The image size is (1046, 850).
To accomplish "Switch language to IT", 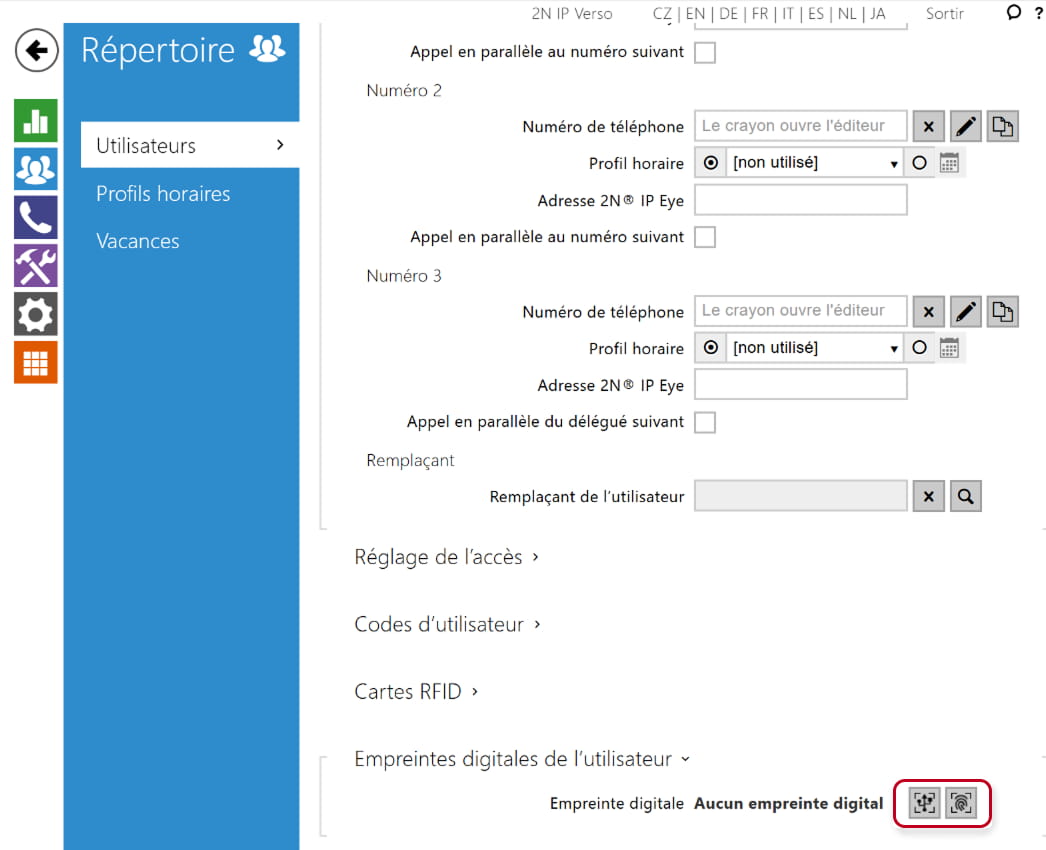I will tap(788, 13).
